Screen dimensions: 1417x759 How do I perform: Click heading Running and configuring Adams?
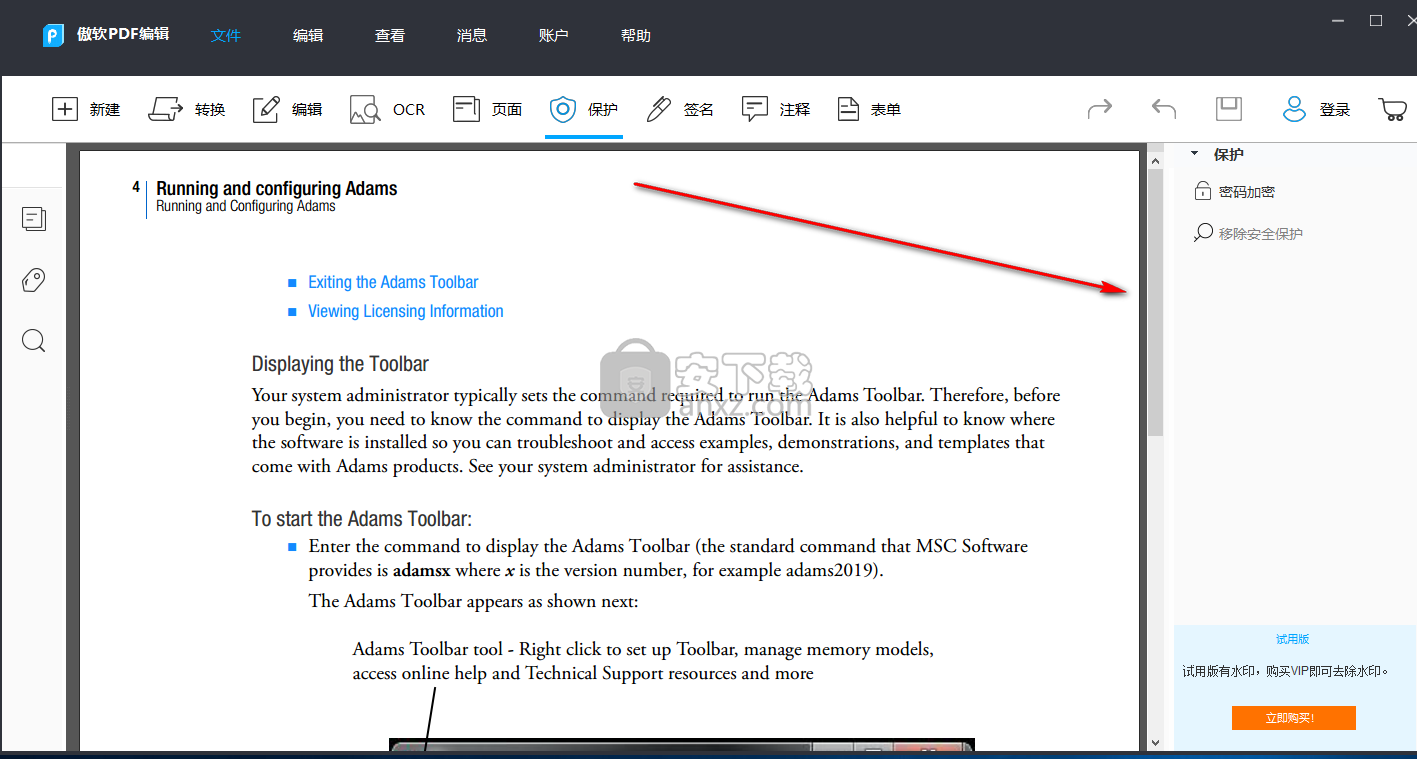pyautogui.click(x=277, y=188)
